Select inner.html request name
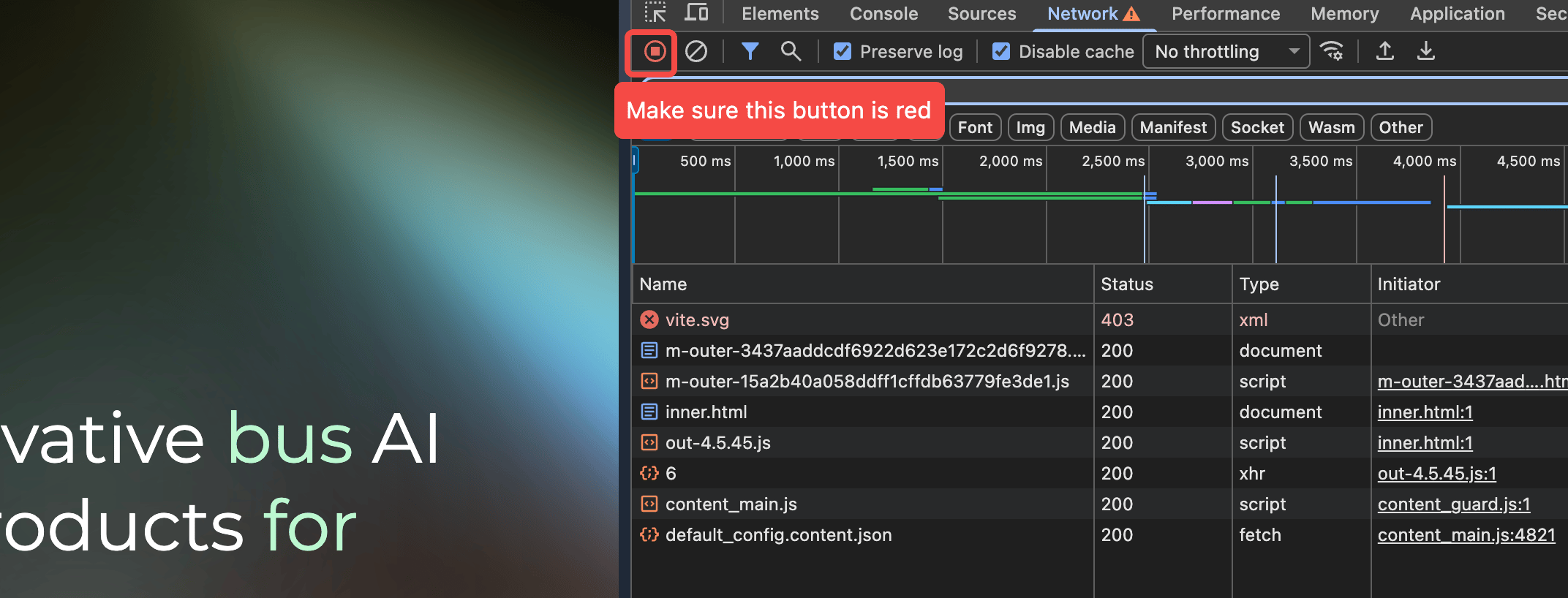 point(706,412)
